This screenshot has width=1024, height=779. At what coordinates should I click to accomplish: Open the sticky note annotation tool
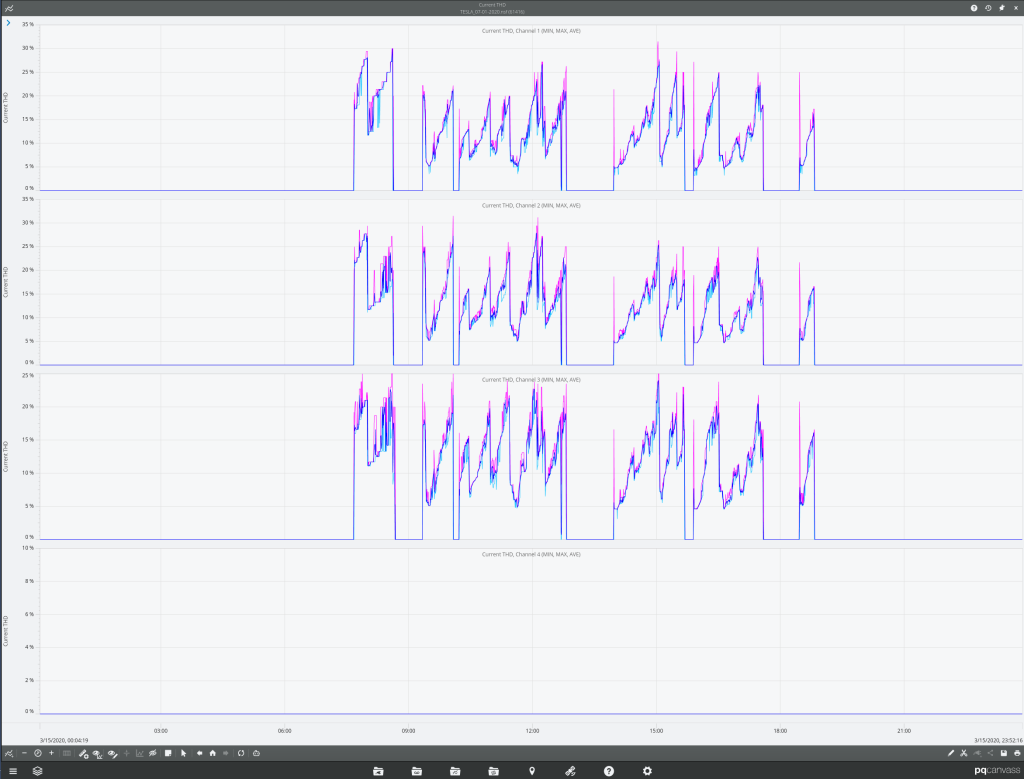click(x=168, y=753)
